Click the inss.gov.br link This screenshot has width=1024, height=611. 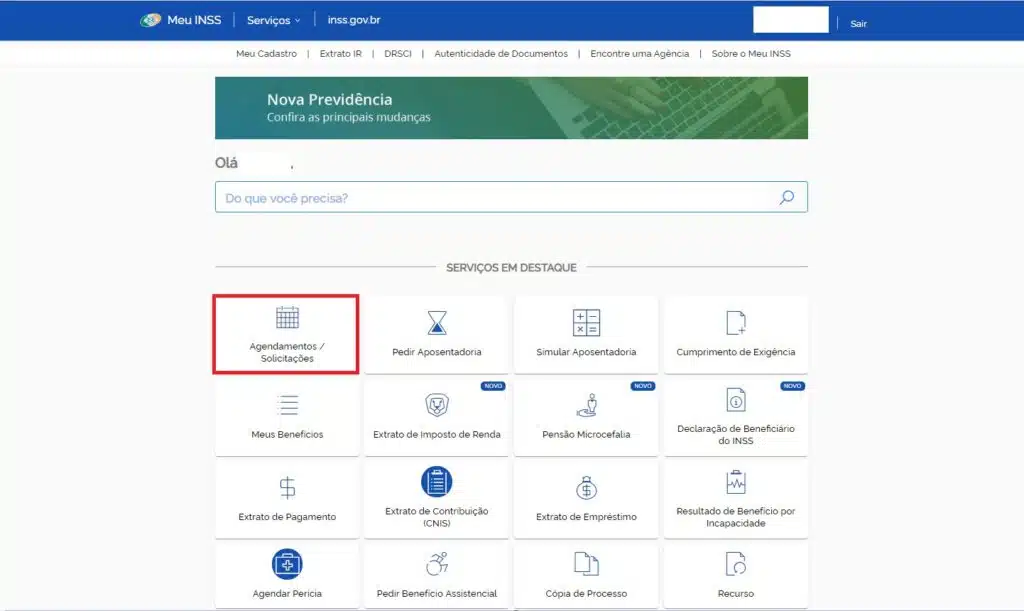354,20
